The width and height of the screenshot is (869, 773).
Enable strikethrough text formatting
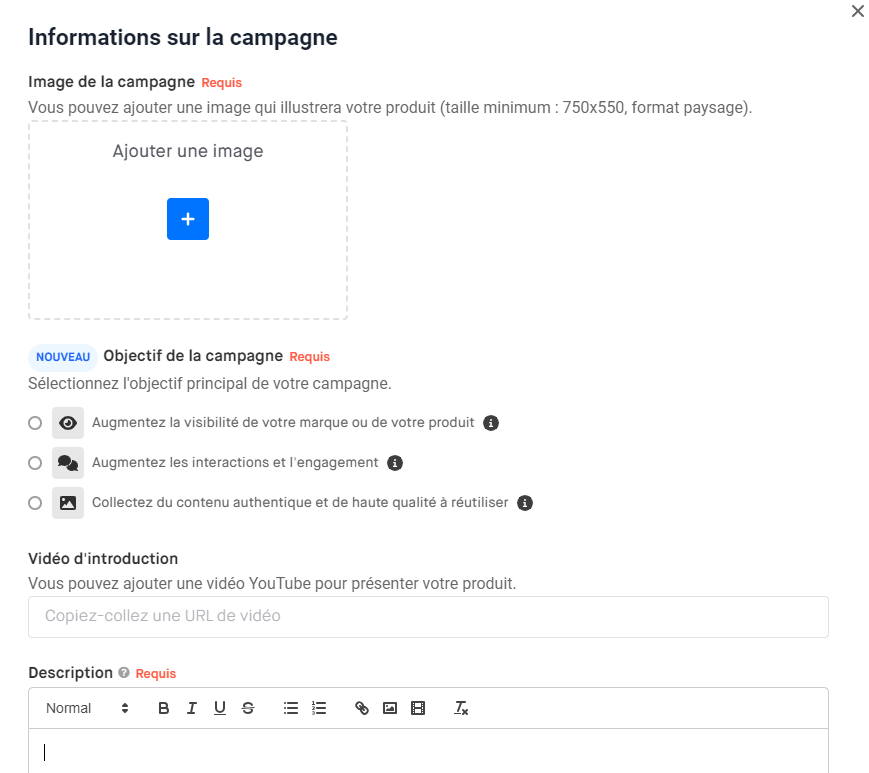[248, 708]
